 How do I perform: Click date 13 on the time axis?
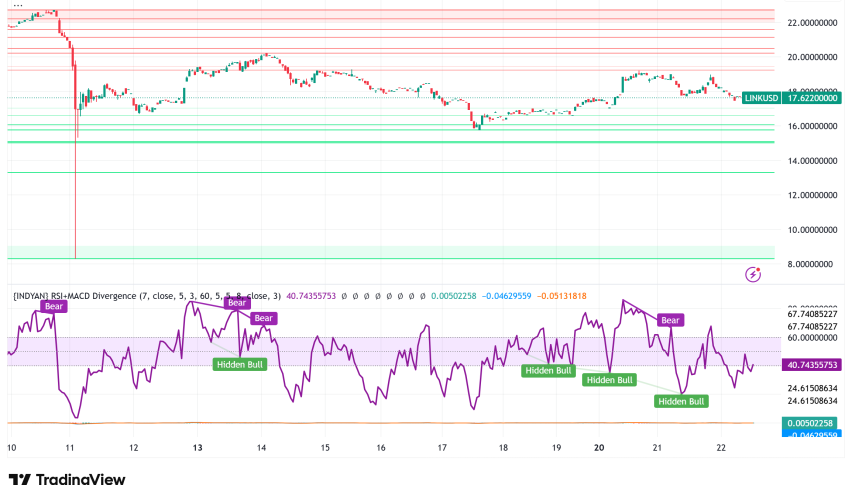(x=198, y=449)
